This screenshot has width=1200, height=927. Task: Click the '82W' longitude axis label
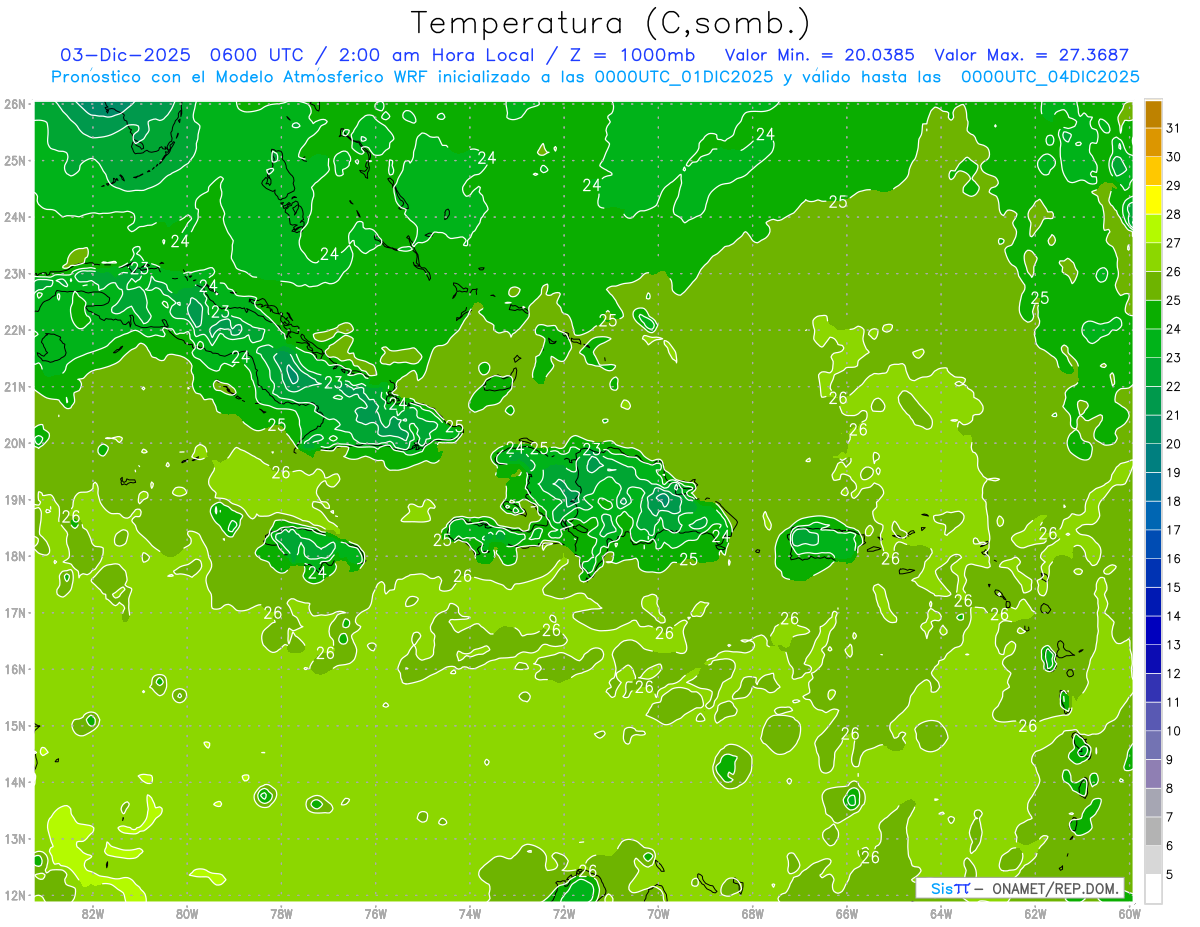93,913
